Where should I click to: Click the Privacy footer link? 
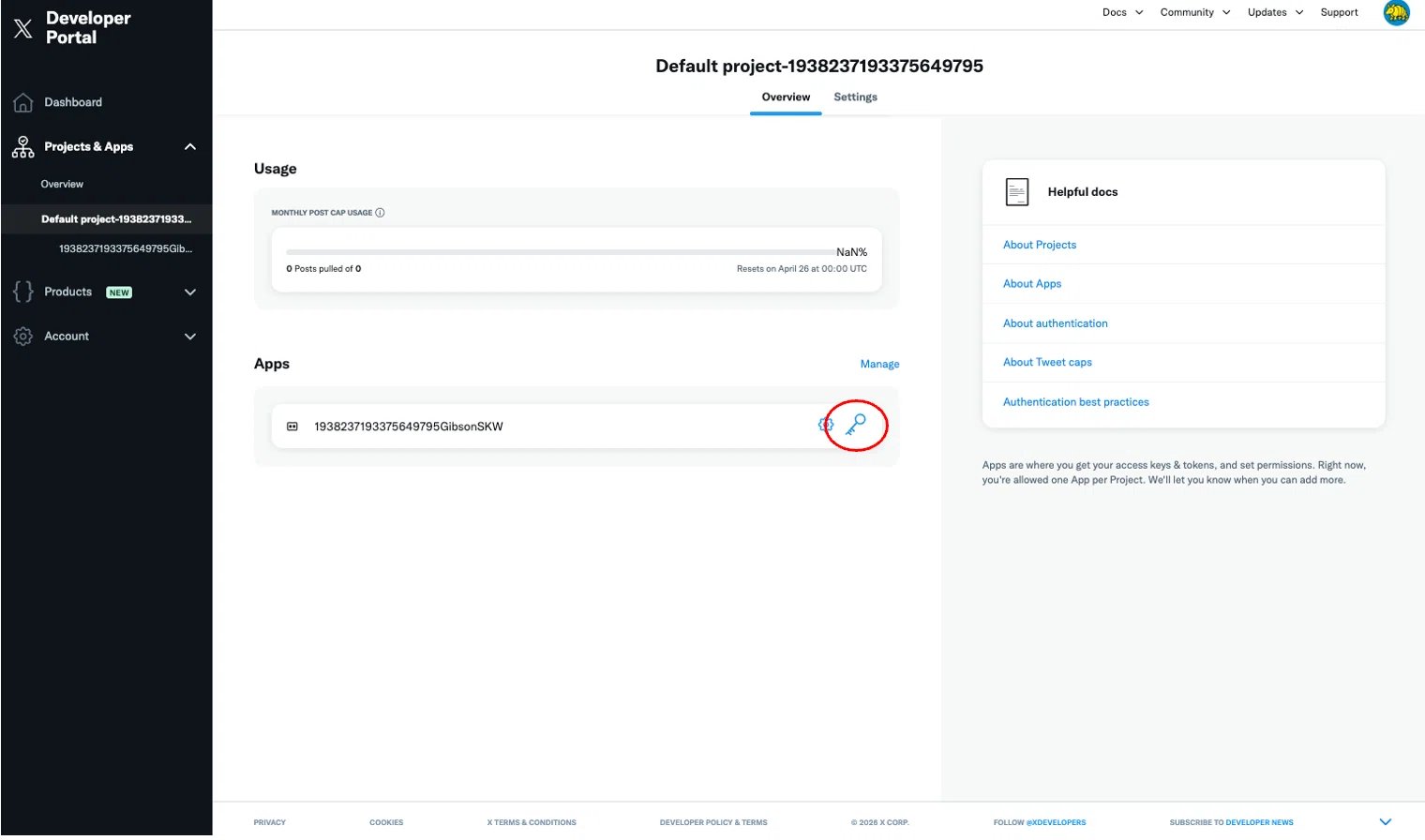click(269, 823)
